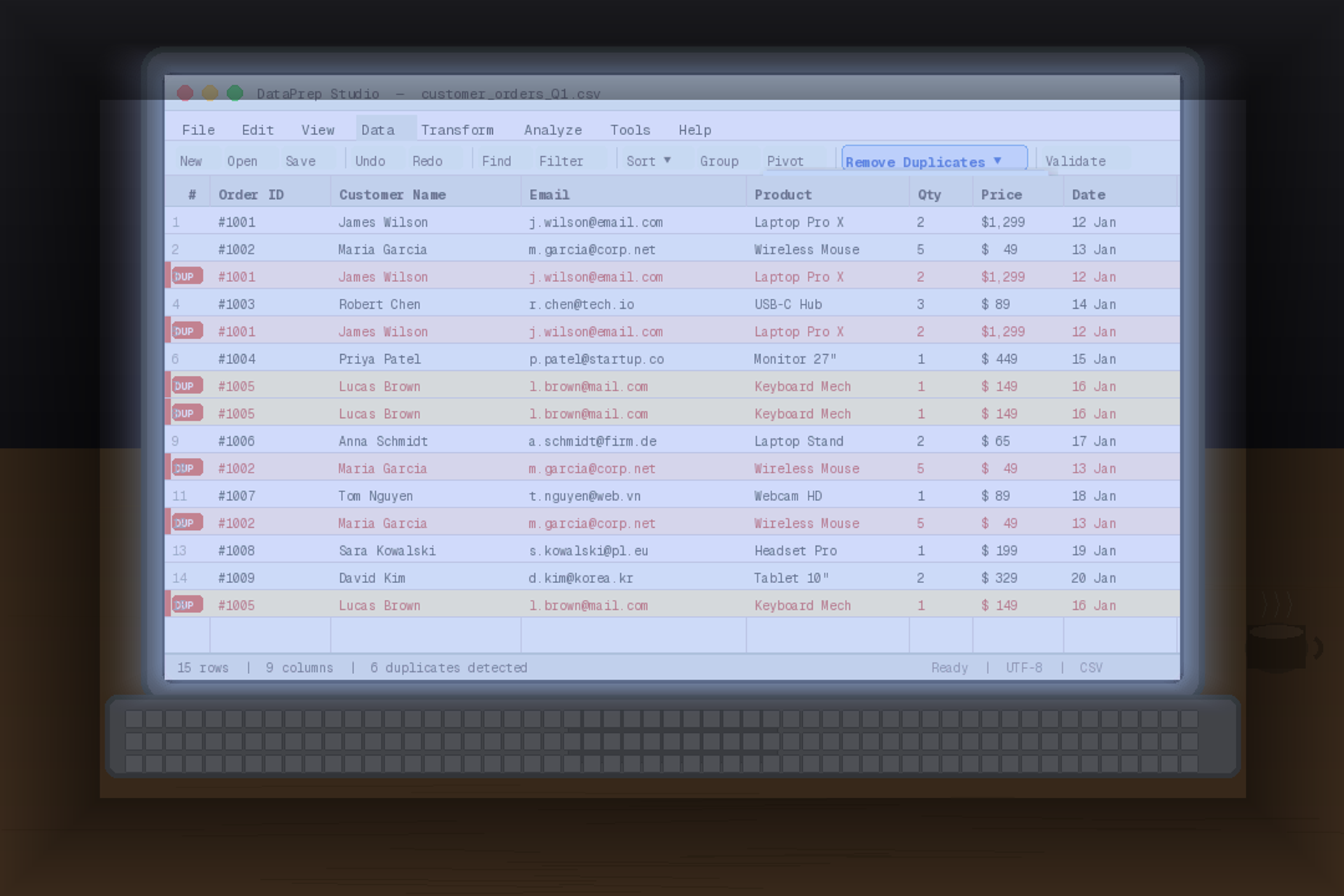Click the Filter toolbar button
Image resolution: width=1344 pixels, height=896 pixels.
(x=561, y=161)
